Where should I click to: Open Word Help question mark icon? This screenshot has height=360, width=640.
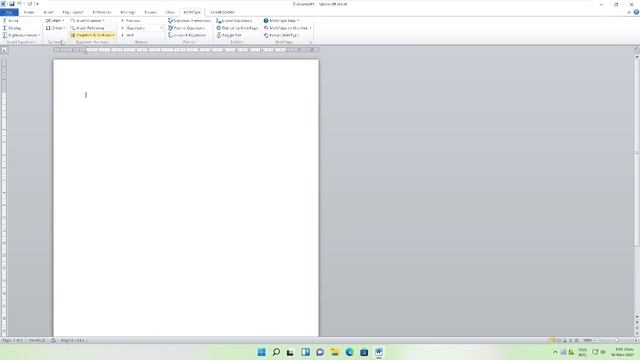pyautogui.click(x=636, y=12)
